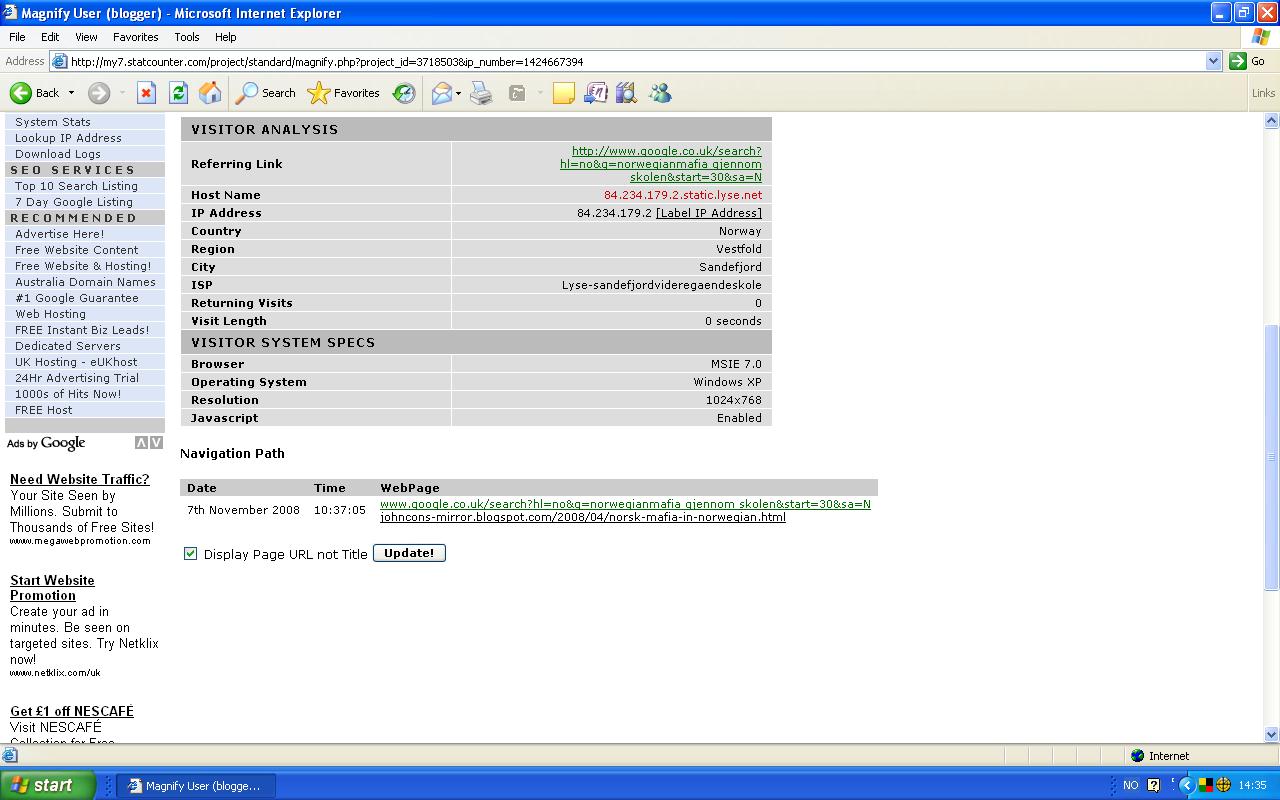Image resolution: width=1280 pixels, height=800 pixels.
Task: Click the greyed Edit toolbar icon
Action: point(517,93)
